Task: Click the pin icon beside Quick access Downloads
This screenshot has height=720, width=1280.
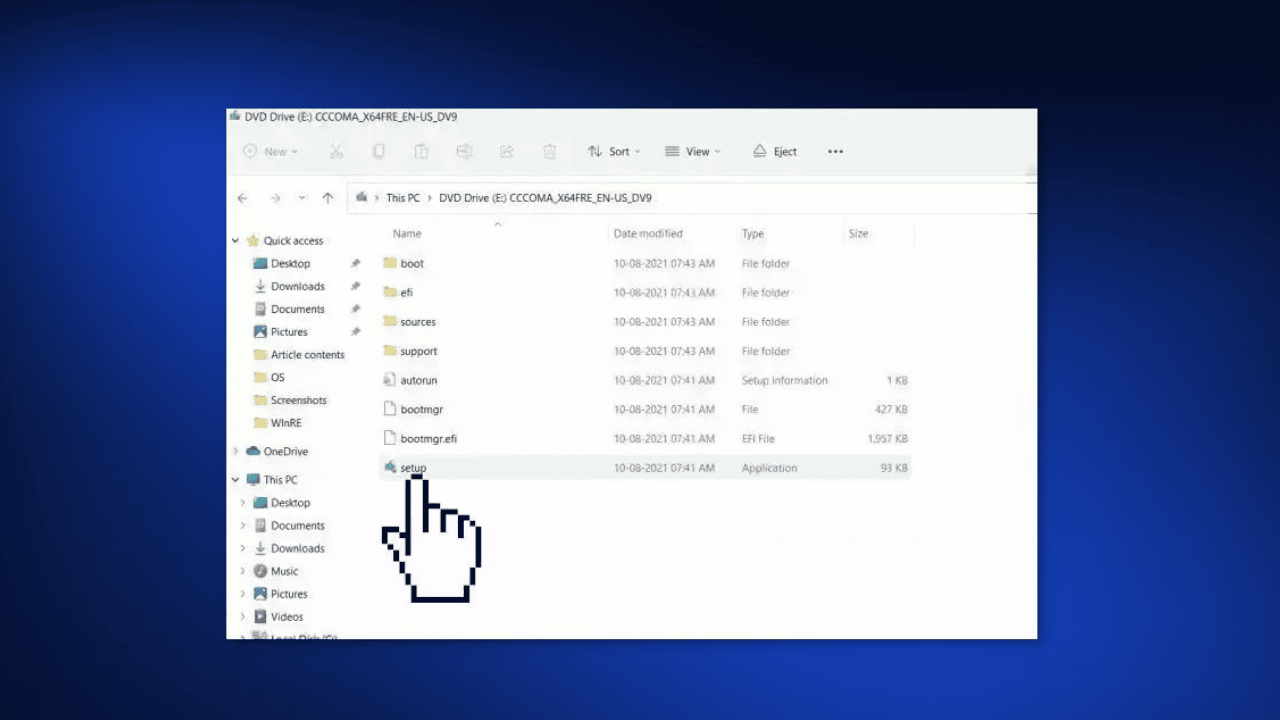Action: click(x=355, y=286)
